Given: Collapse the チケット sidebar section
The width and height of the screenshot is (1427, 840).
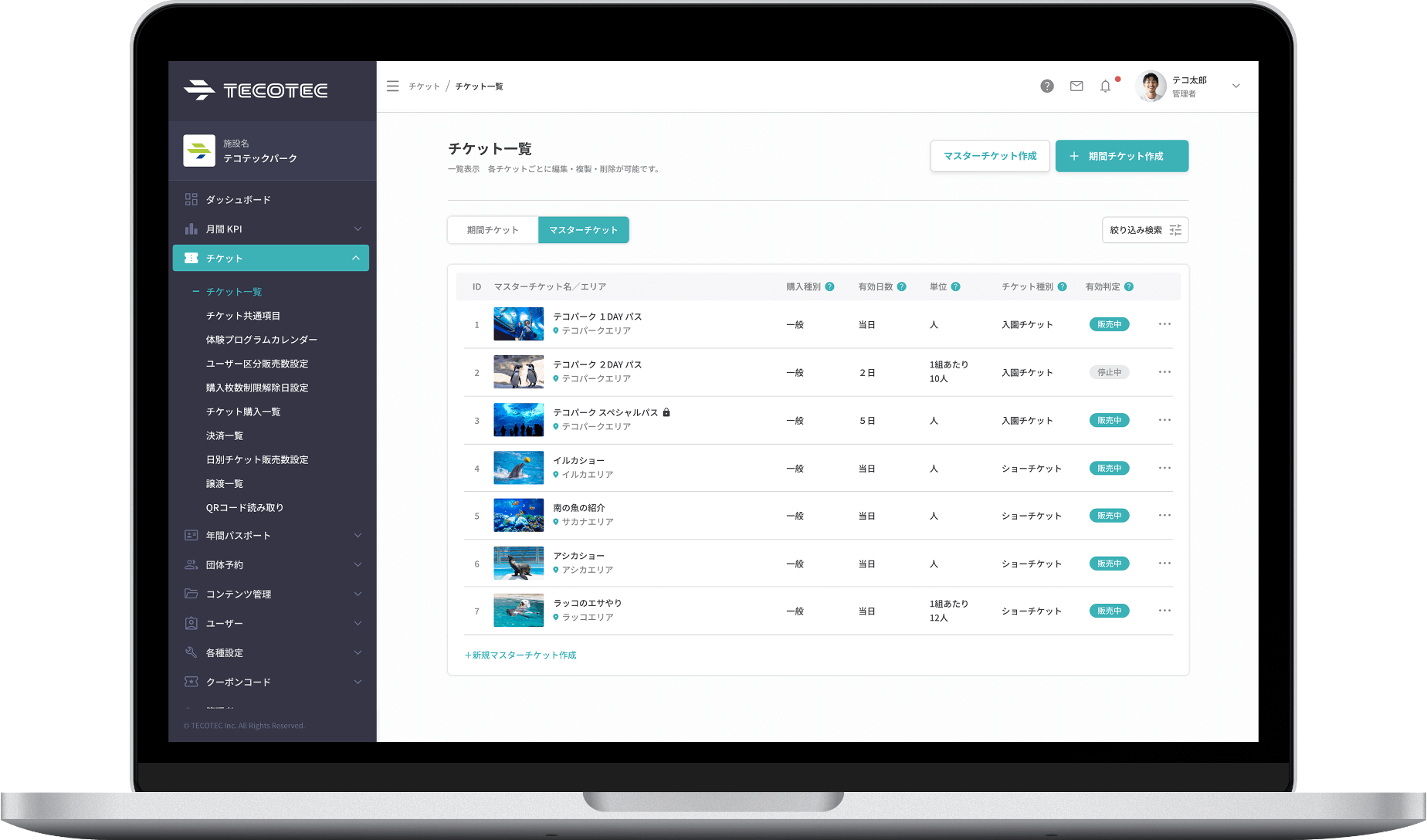Looking at the screenshot, I should [355, 258].
